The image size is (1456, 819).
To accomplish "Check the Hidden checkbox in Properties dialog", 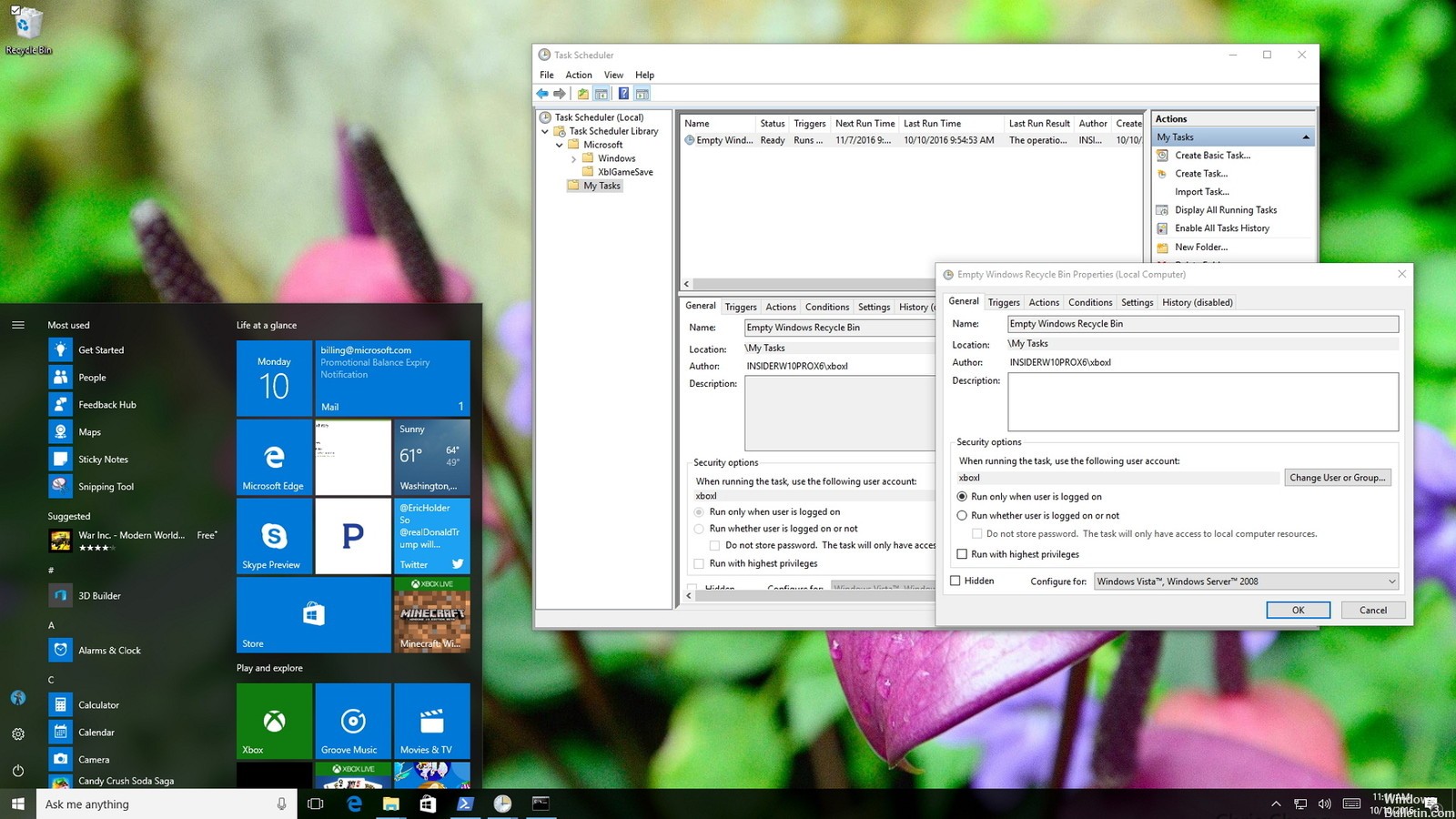I will pyautogui.click(x=955, y=581).
